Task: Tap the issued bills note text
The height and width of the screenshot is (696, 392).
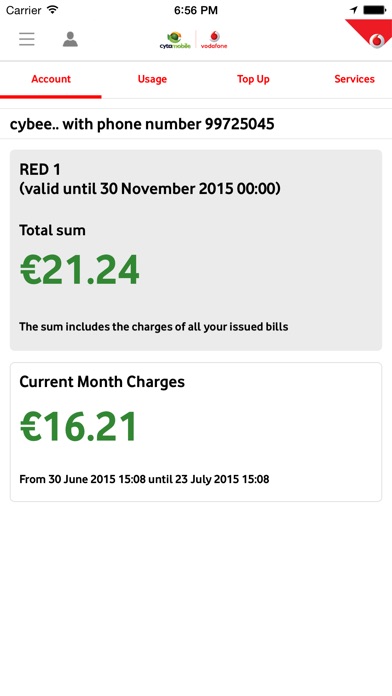Action: point(154,327)
